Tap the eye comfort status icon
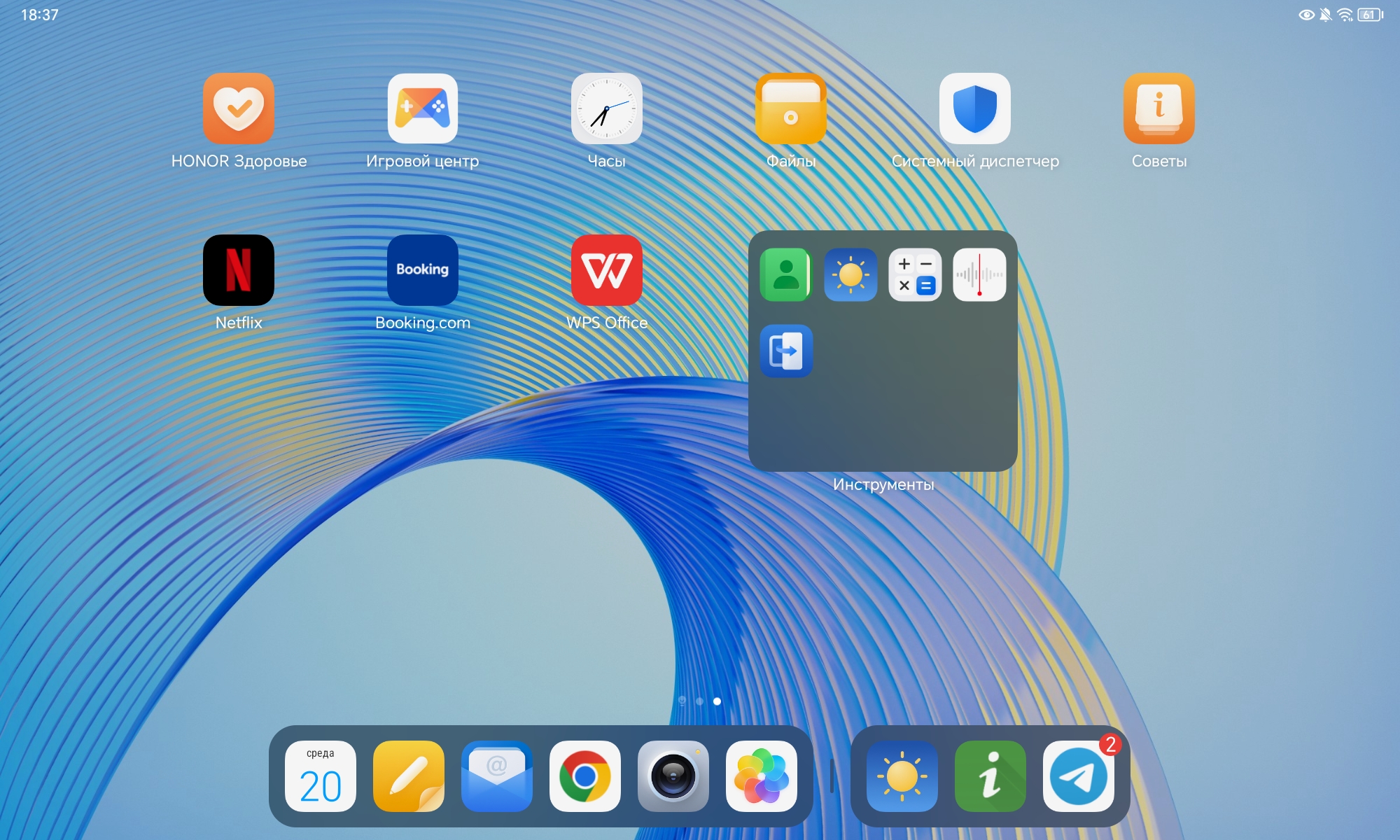Screen dimensions: 1400x840 pos(1306,15)
